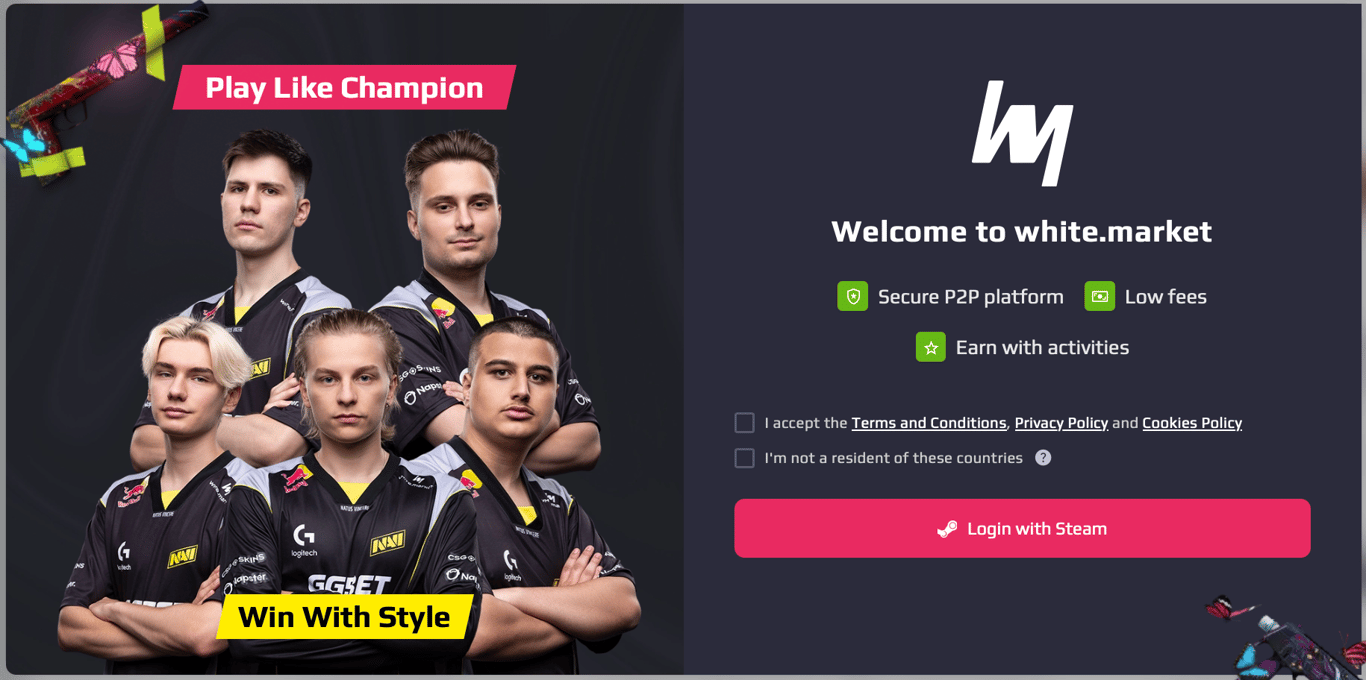This screenshot has height=680, width=1366.
Task: Open the Terms and Conditions link
Action: (x=929, y=423)
